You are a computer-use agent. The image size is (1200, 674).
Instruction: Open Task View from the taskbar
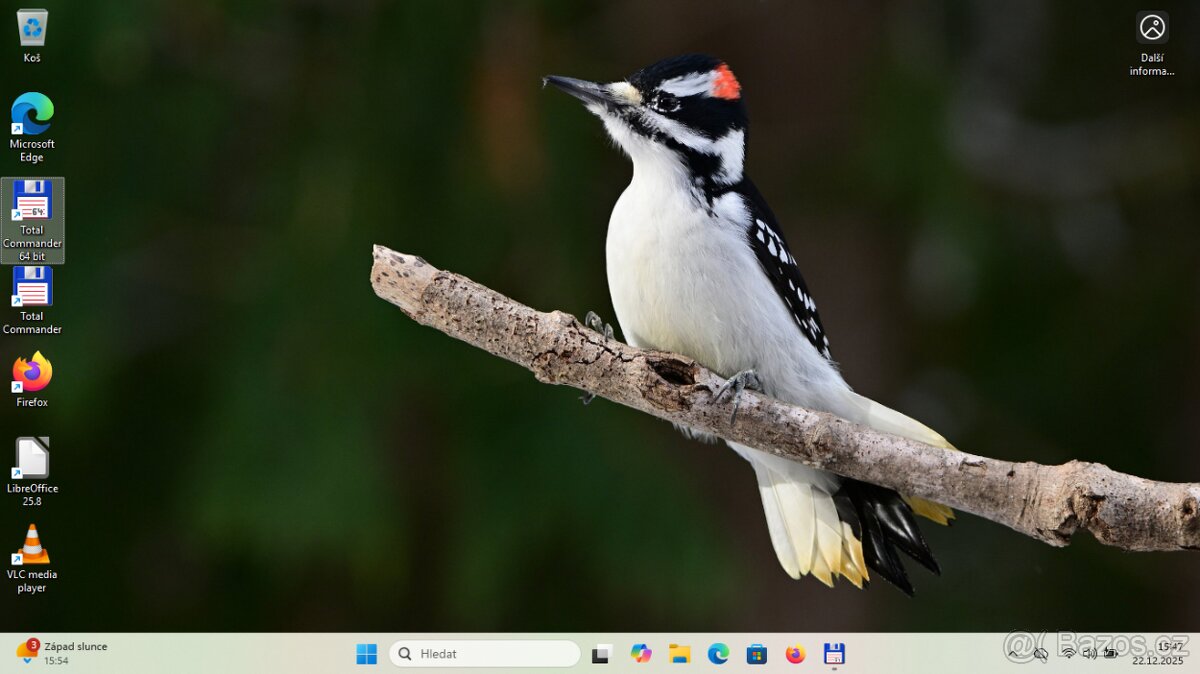pos(600,653)
